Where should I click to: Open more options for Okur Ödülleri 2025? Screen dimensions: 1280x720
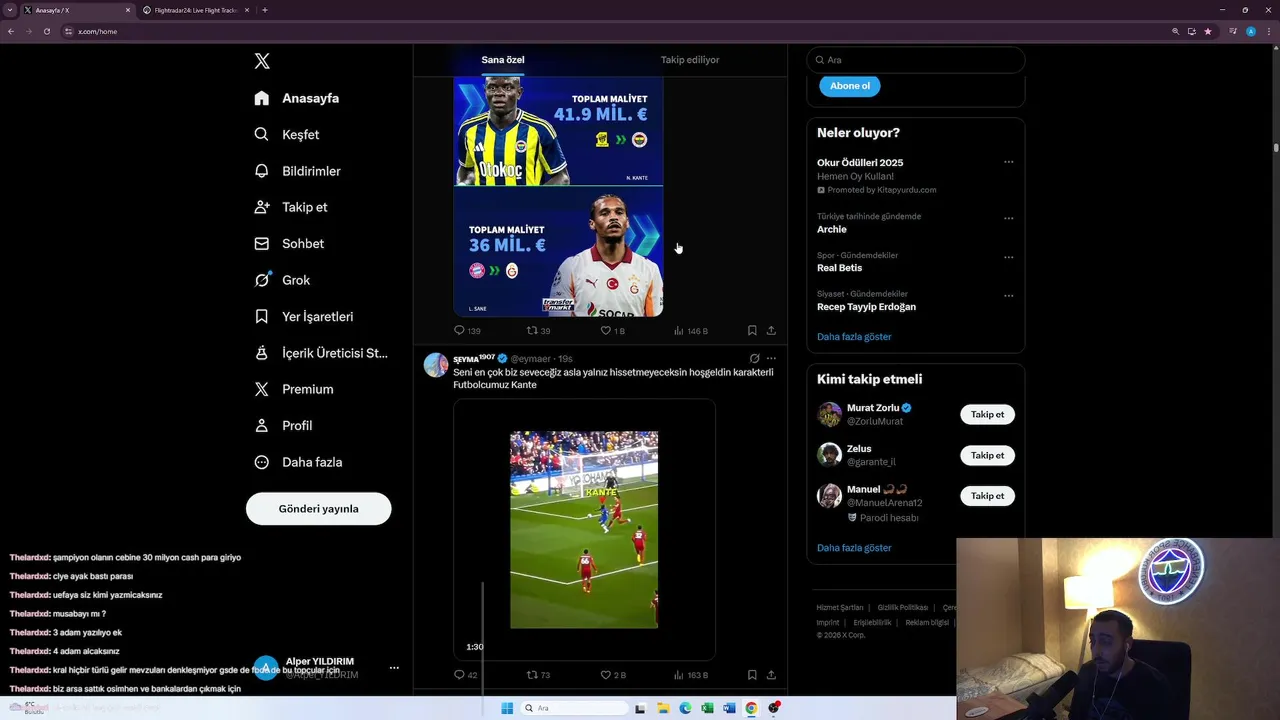pos(1008,162)
